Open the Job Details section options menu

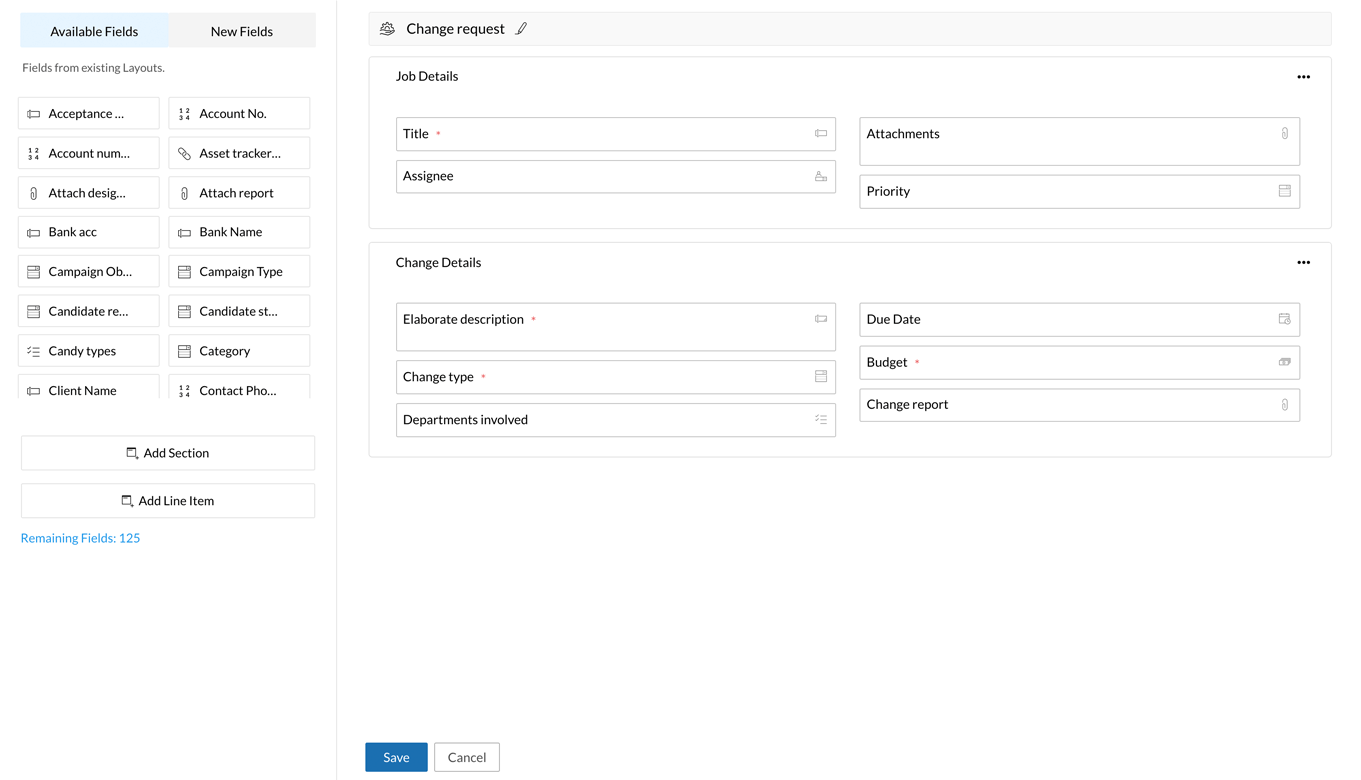pos(1303,77)
